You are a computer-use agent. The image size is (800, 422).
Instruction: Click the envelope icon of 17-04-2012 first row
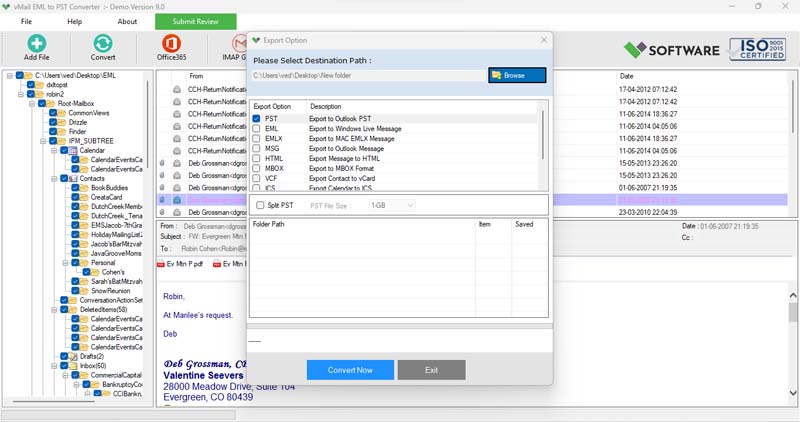click(177, 89)
